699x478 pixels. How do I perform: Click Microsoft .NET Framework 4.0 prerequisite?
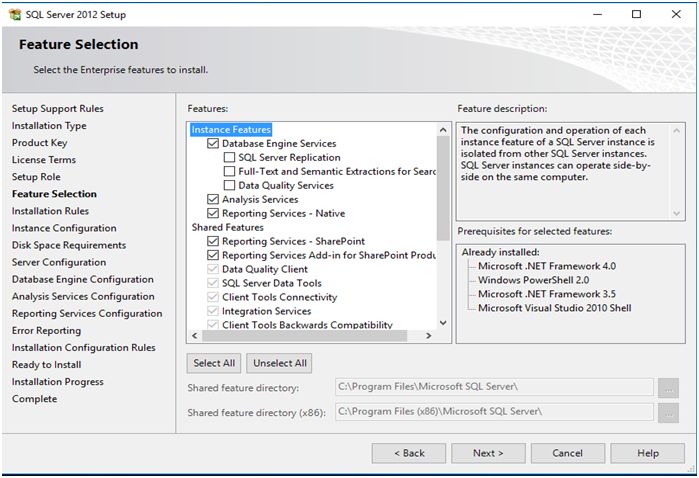click(547, 266)
